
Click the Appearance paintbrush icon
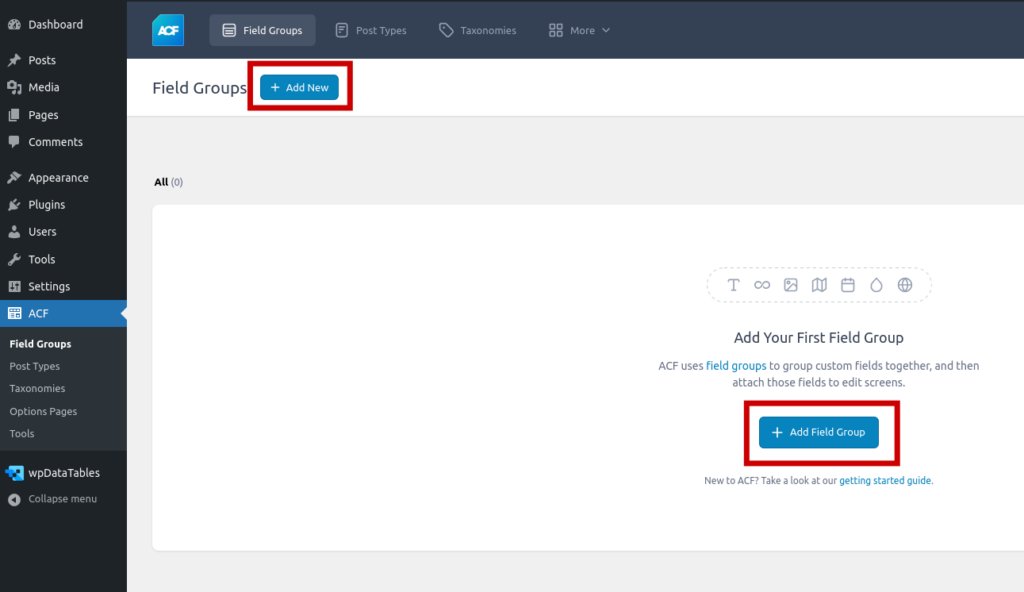[x=14, y=178]
